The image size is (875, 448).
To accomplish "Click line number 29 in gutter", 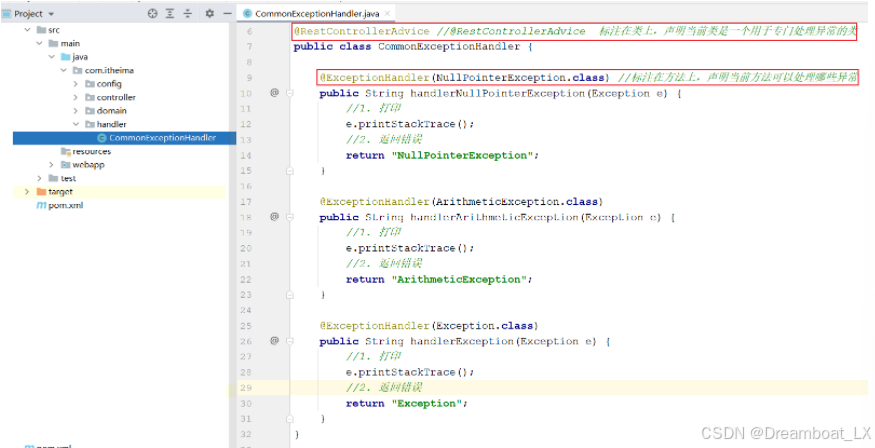I will [x=247, y=387].
